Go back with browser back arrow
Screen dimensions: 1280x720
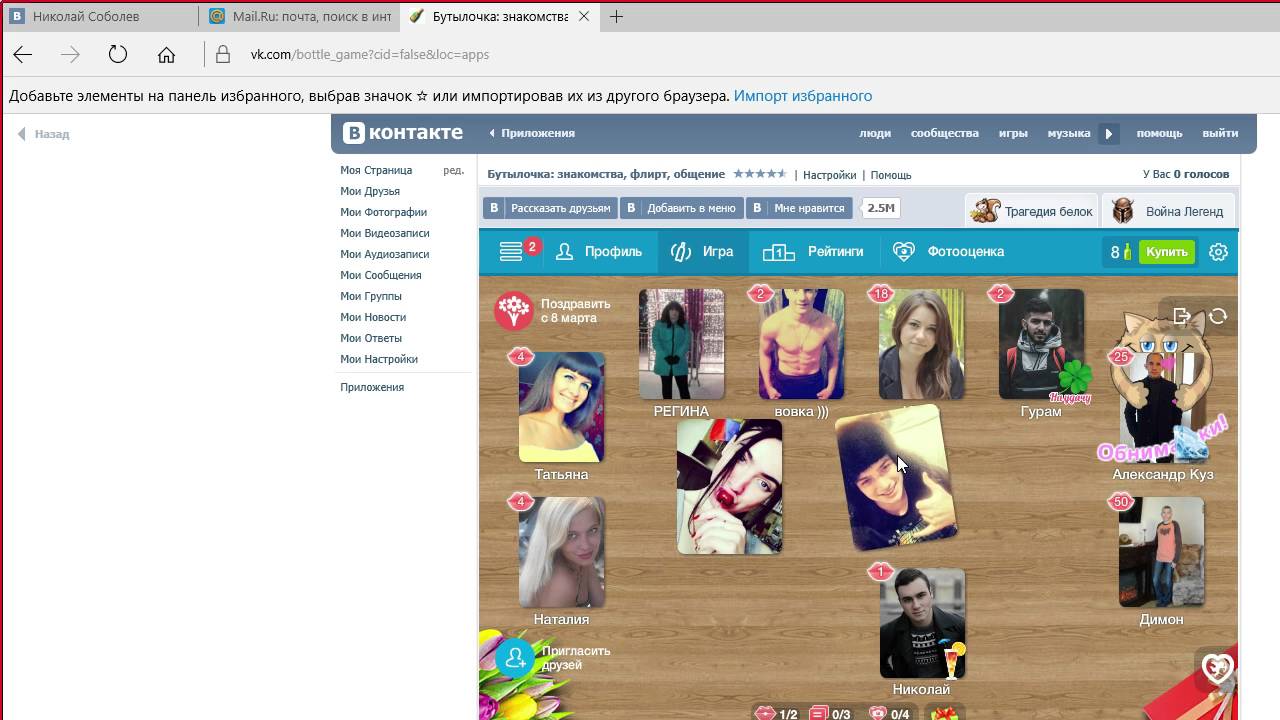click(22, 55)
